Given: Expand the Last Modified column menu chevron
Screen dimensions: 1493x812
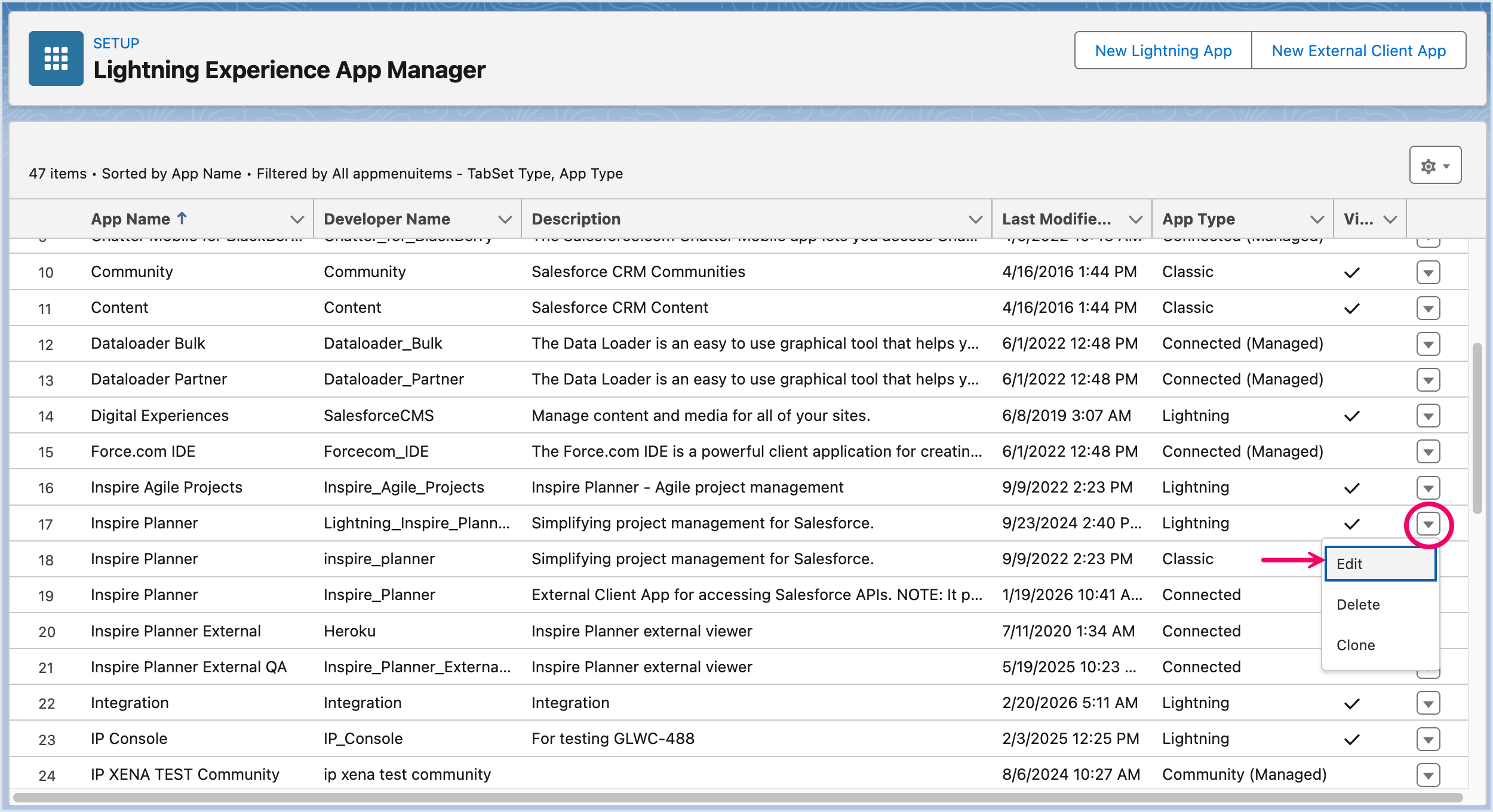Looking at the screenshot, I should [x=1135, y=219].
